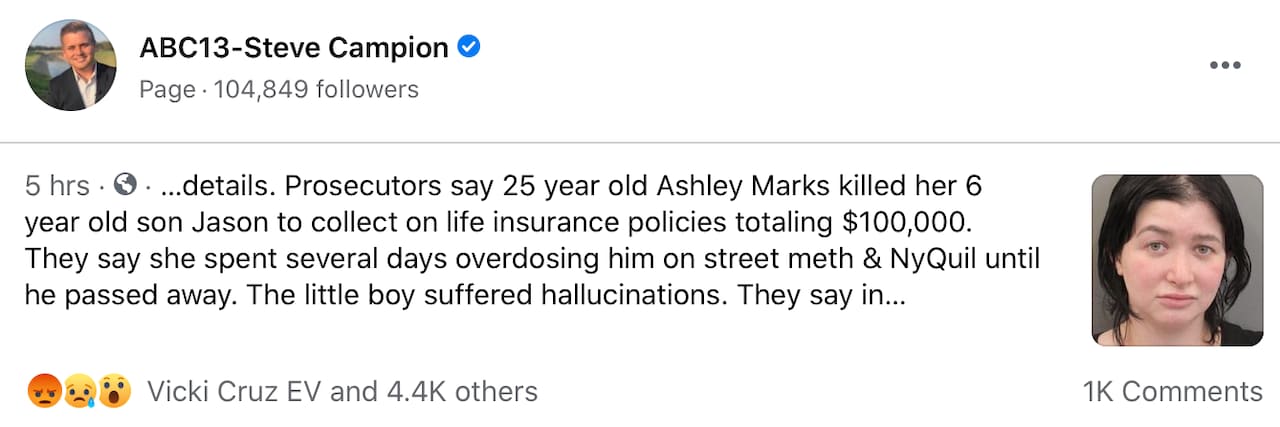
Task: Open the mugshot photo thumbnail
Action: [1177, 260]
